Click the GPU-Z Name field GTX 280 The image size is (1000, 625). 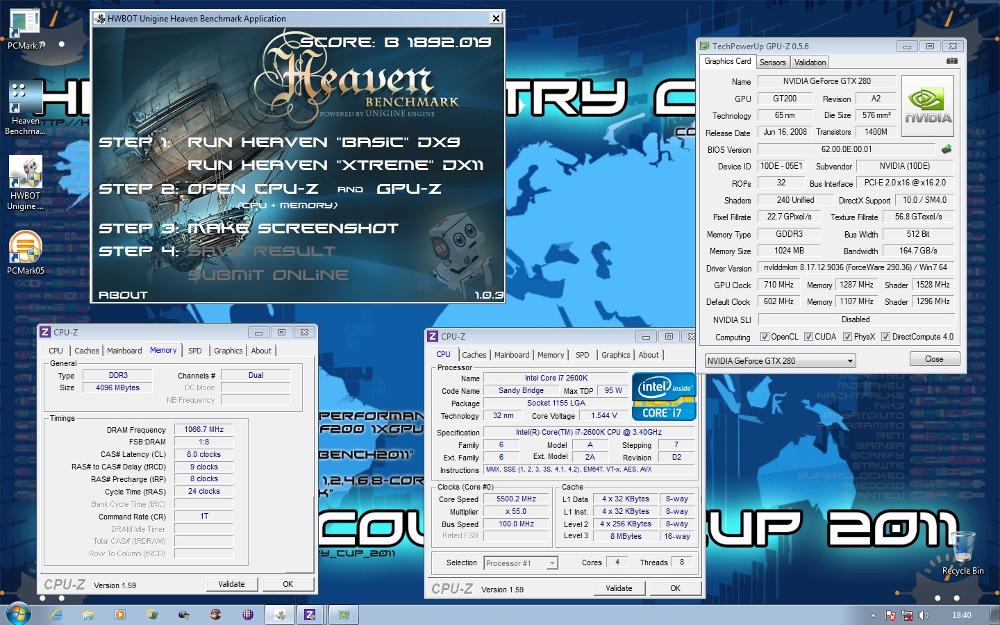click(x=827, y=82)
